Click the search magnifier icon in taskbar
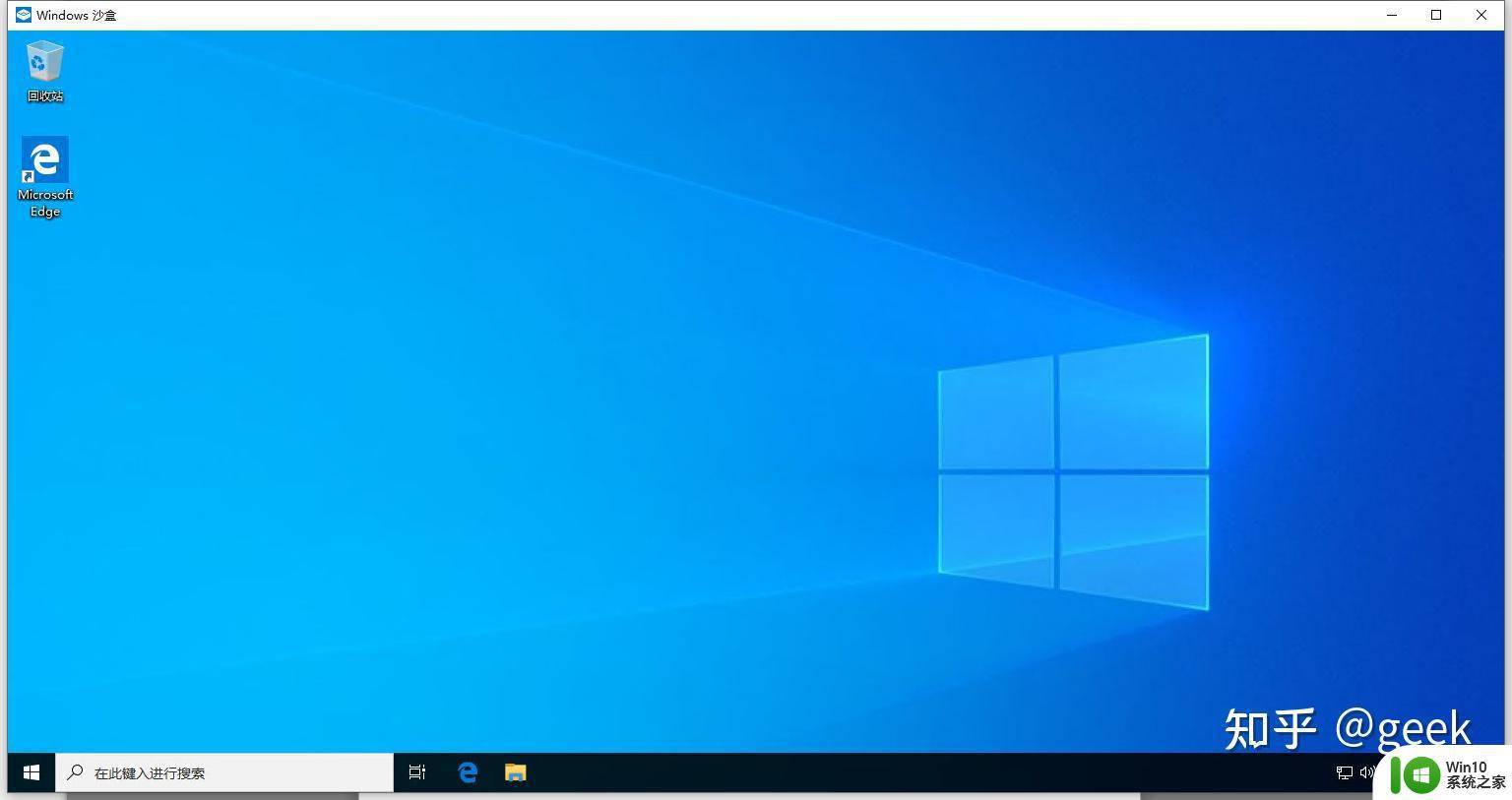Image resolution: width=1512 pixels, height=800 pixels. pos(75,772)
